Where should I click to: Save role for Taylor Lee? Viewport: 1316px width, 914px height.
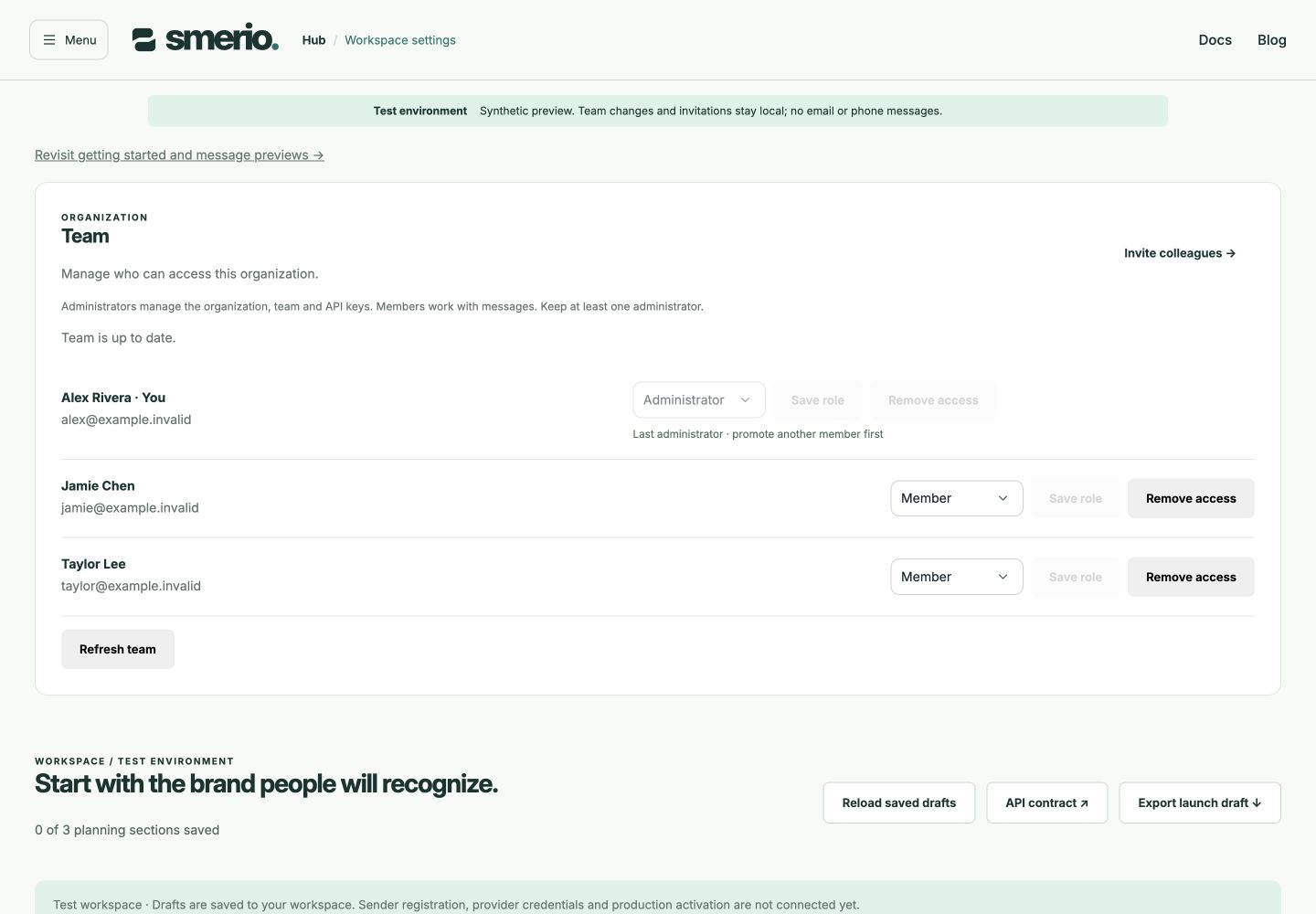[1076, 577]
